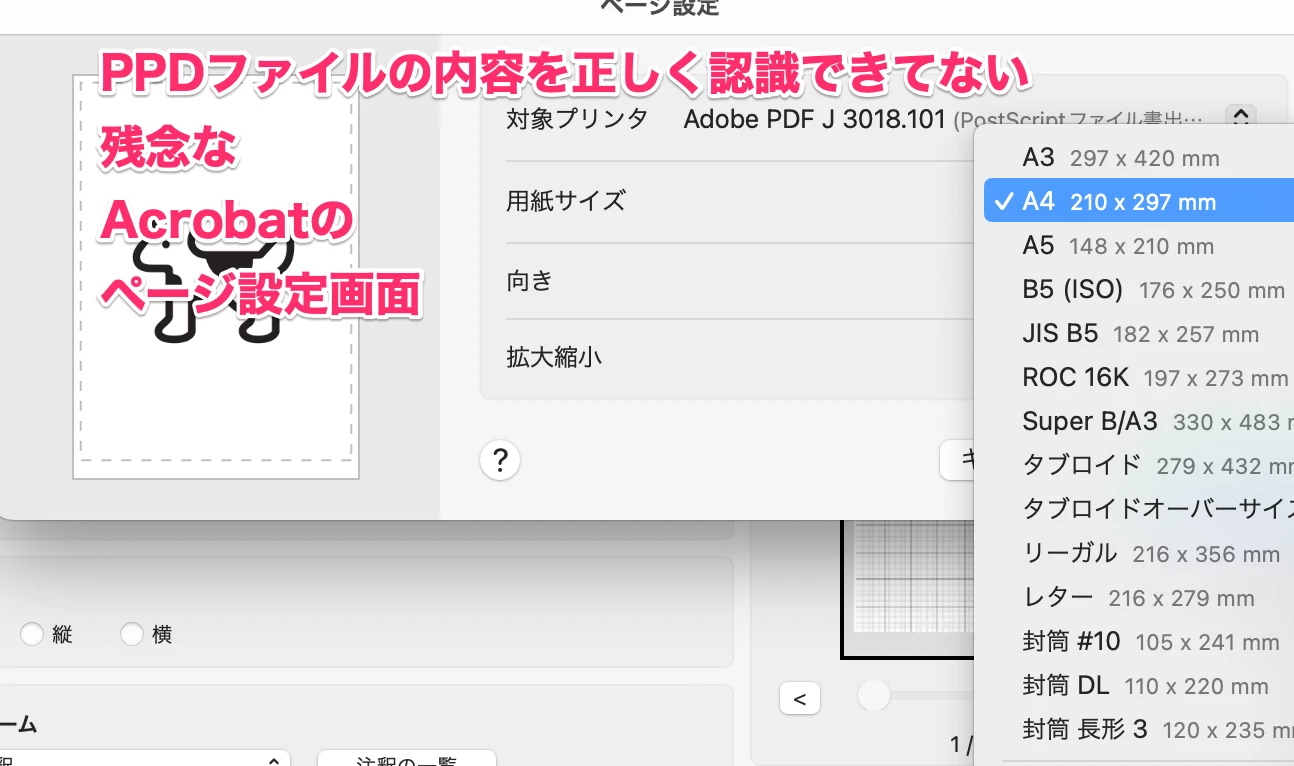1294x766 pixels.
Task: Choose タブロイド 279 x 432 paper size
Action: click(1139, 466)
